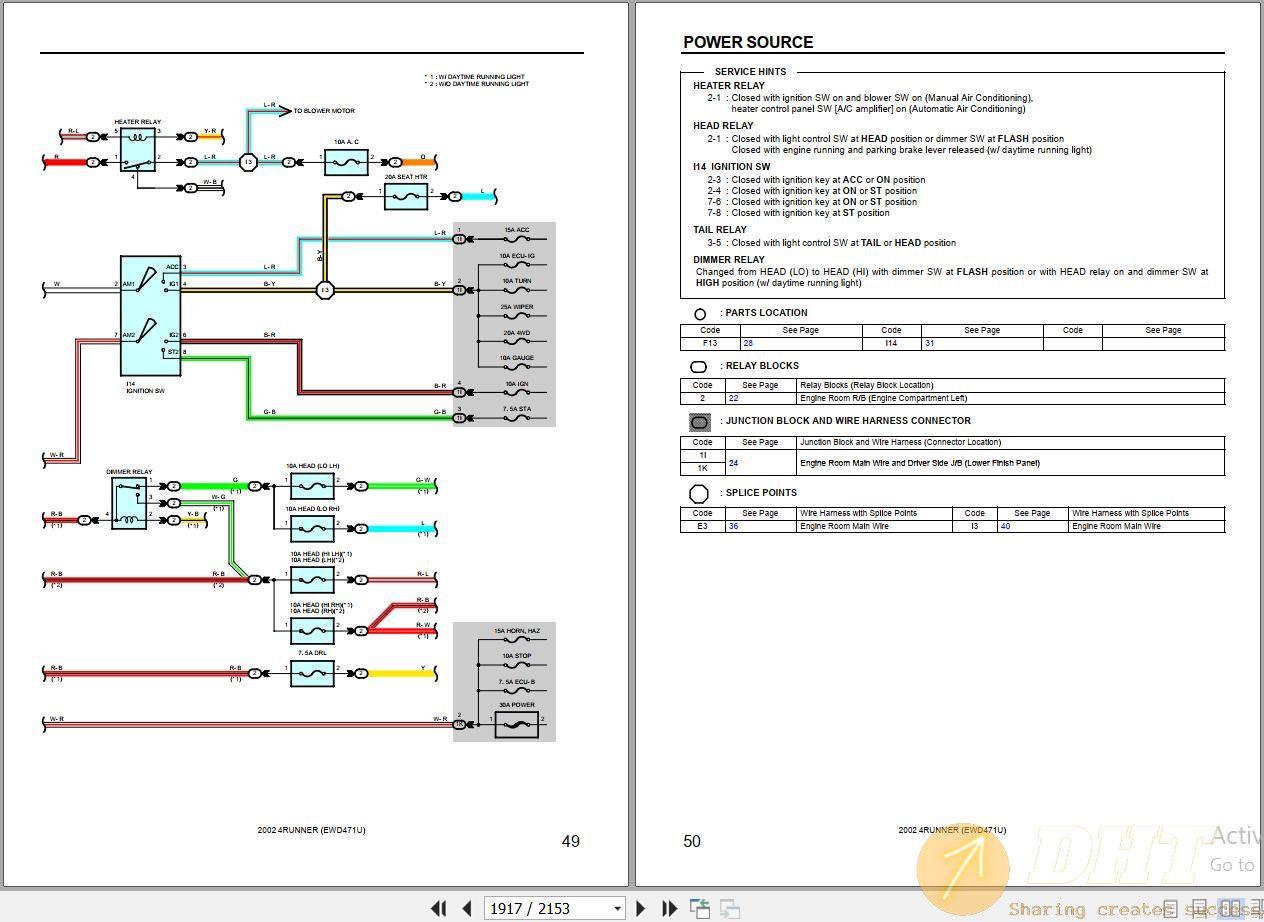Click the 1K junction block code cell
Viewport: 1264px width, 922px height.
(x=703, y=468)
